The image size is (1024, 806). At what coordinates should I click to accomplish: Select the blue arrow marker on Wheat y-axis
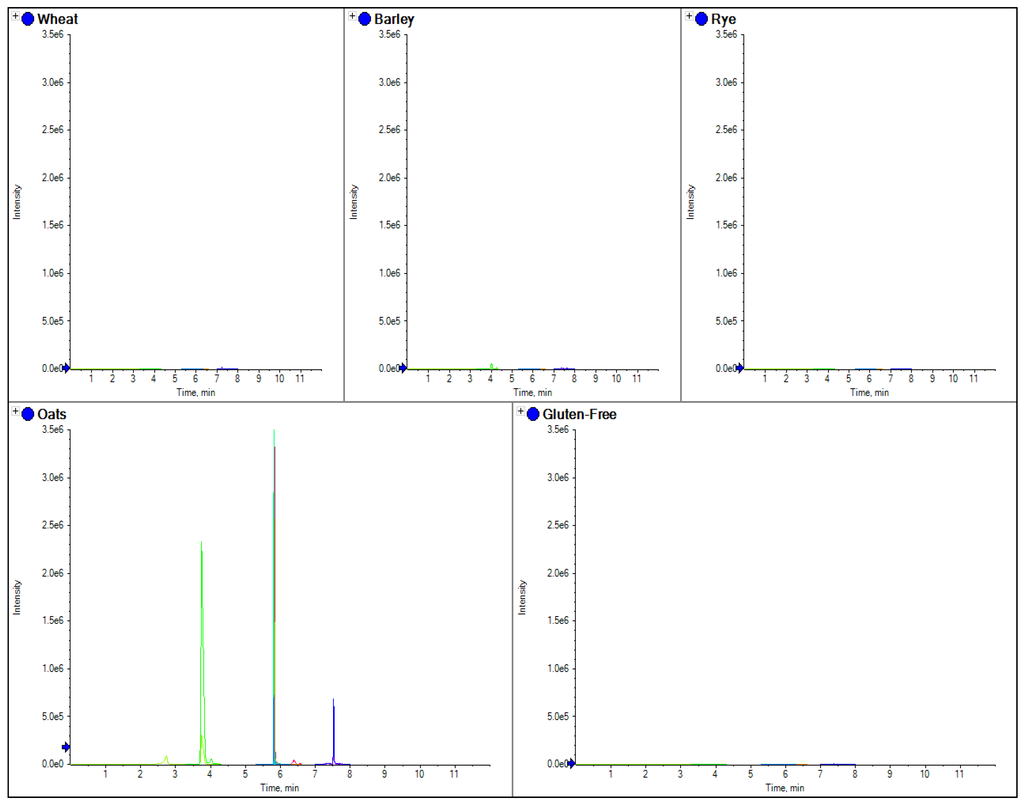click(x=66, y=368)
